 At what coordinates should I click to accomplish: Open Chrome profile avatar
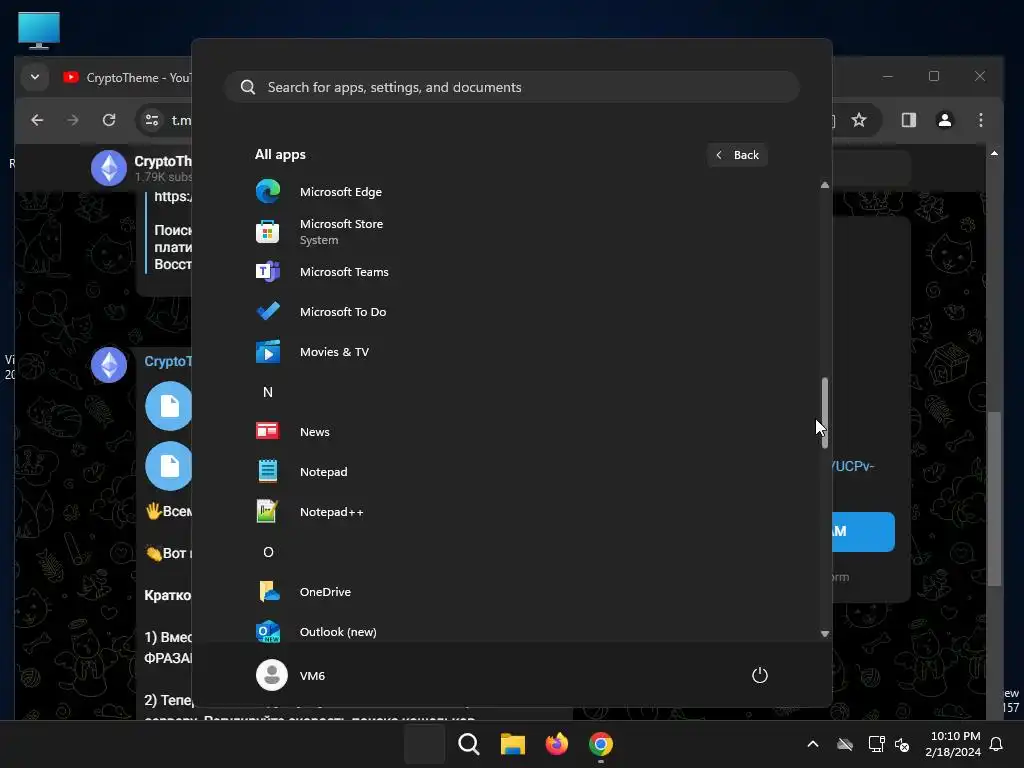pyautogui.click(x=944, y=120)
